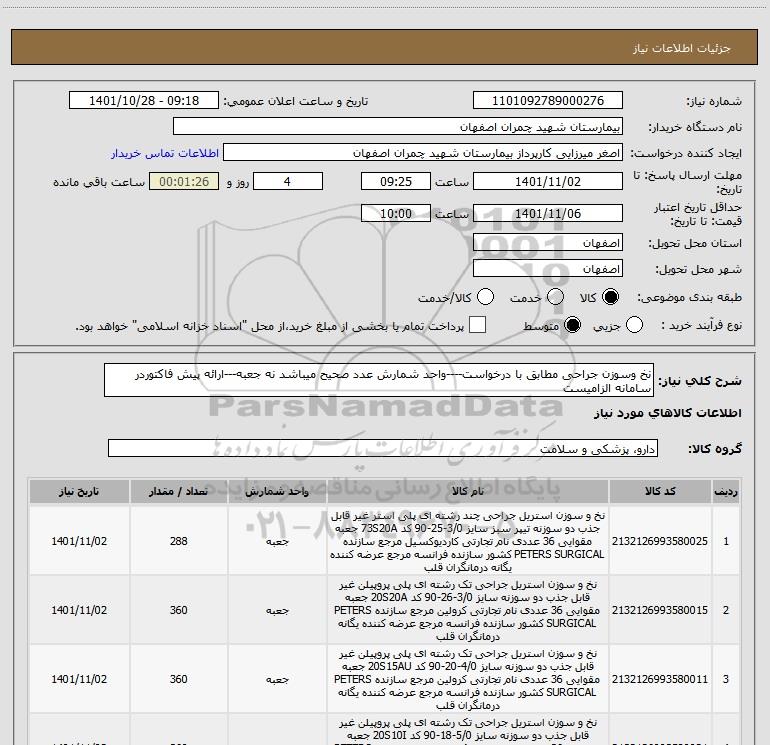This screenshot has width=770, height=745.
Task: Click the price validity date 1401/11/06 field
Action: coord(548,213)
